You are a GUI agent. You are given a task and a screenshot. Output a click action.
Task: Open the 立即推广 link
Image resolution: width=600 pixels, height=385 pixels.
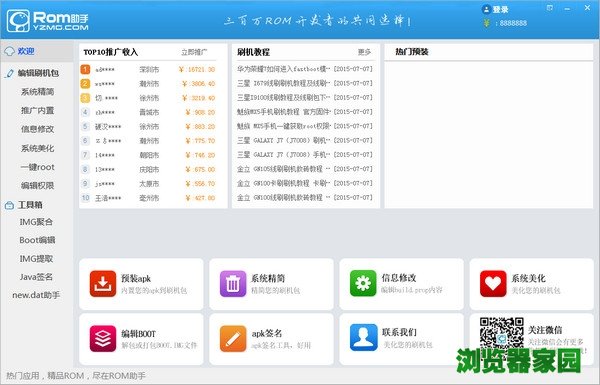pyautogui.click(x=194, y=52)
